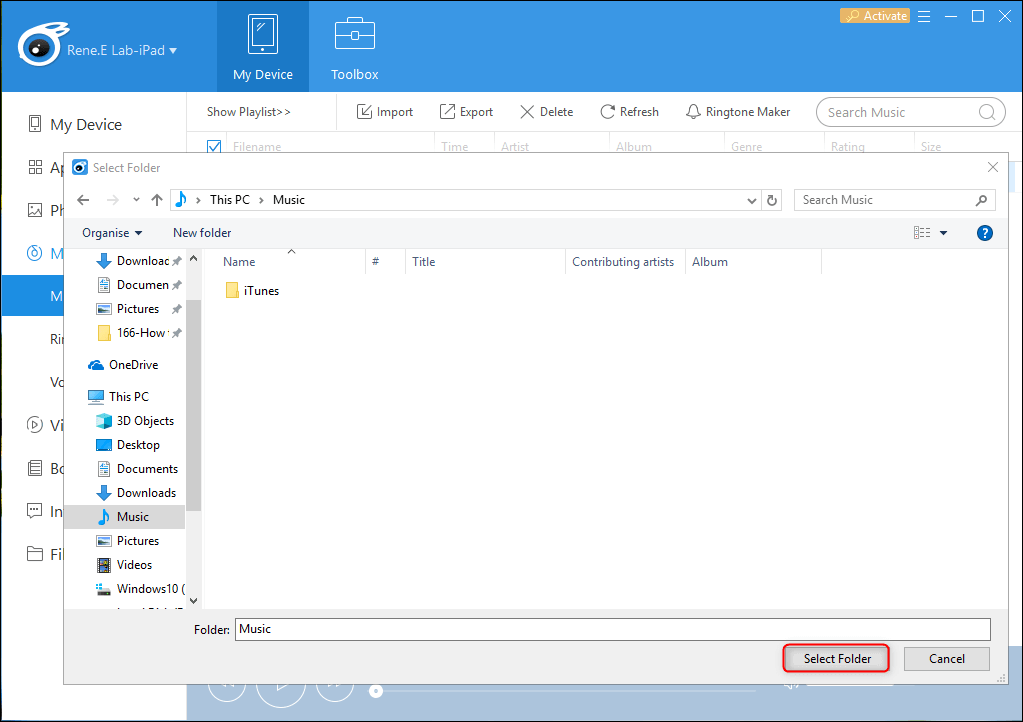Viewport: 1023px width, 722px height.
Task: Click the New folder button
Action: point(202,233)
